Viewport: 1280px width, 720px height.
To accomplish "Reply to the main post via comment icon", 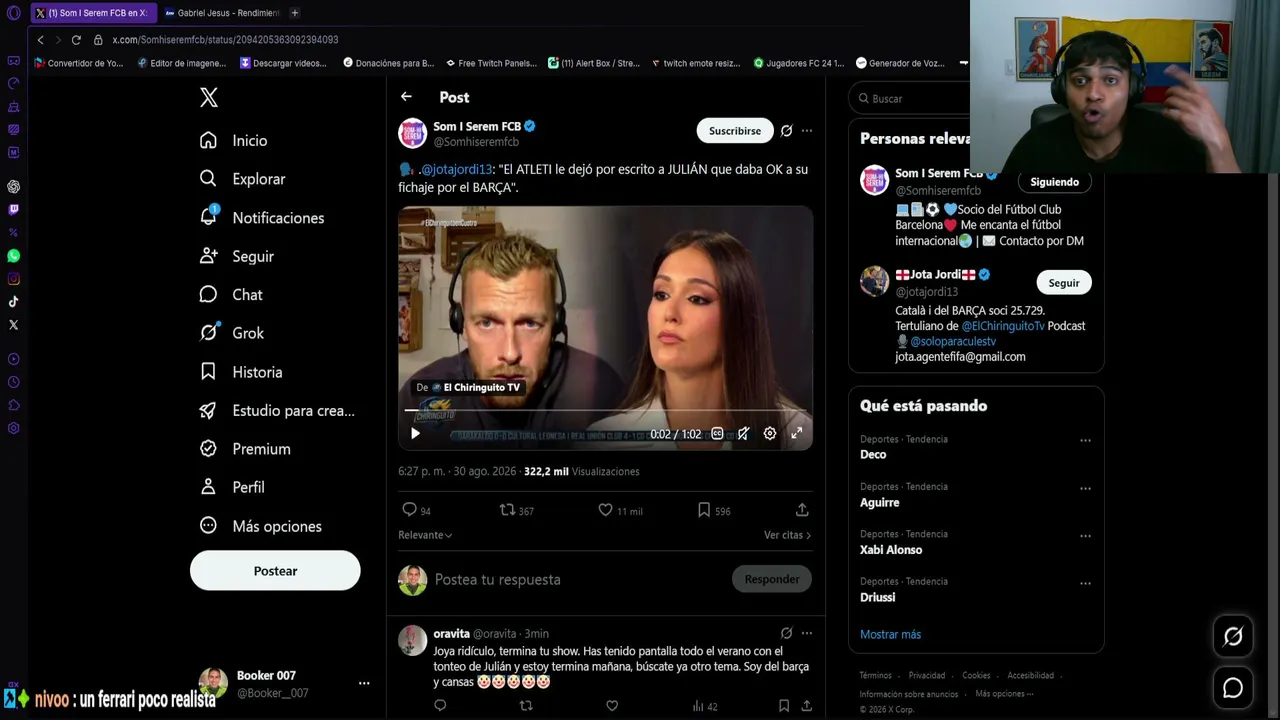I will click(x=409, y=510).
